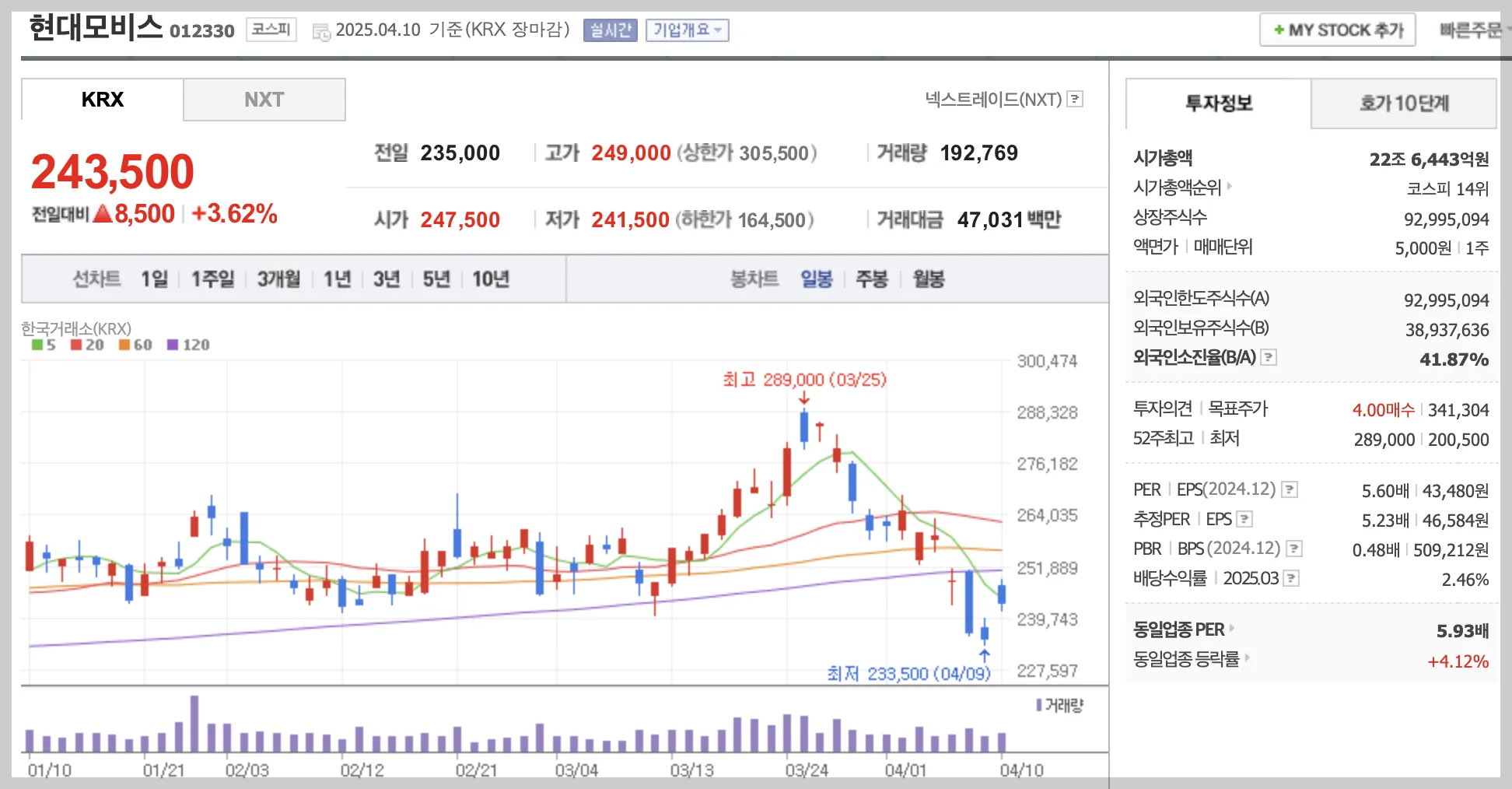The width and height of the screenshot is (1512, 789).
Task: Click the orange 60-day average legend square
Action: pos(124,345)
